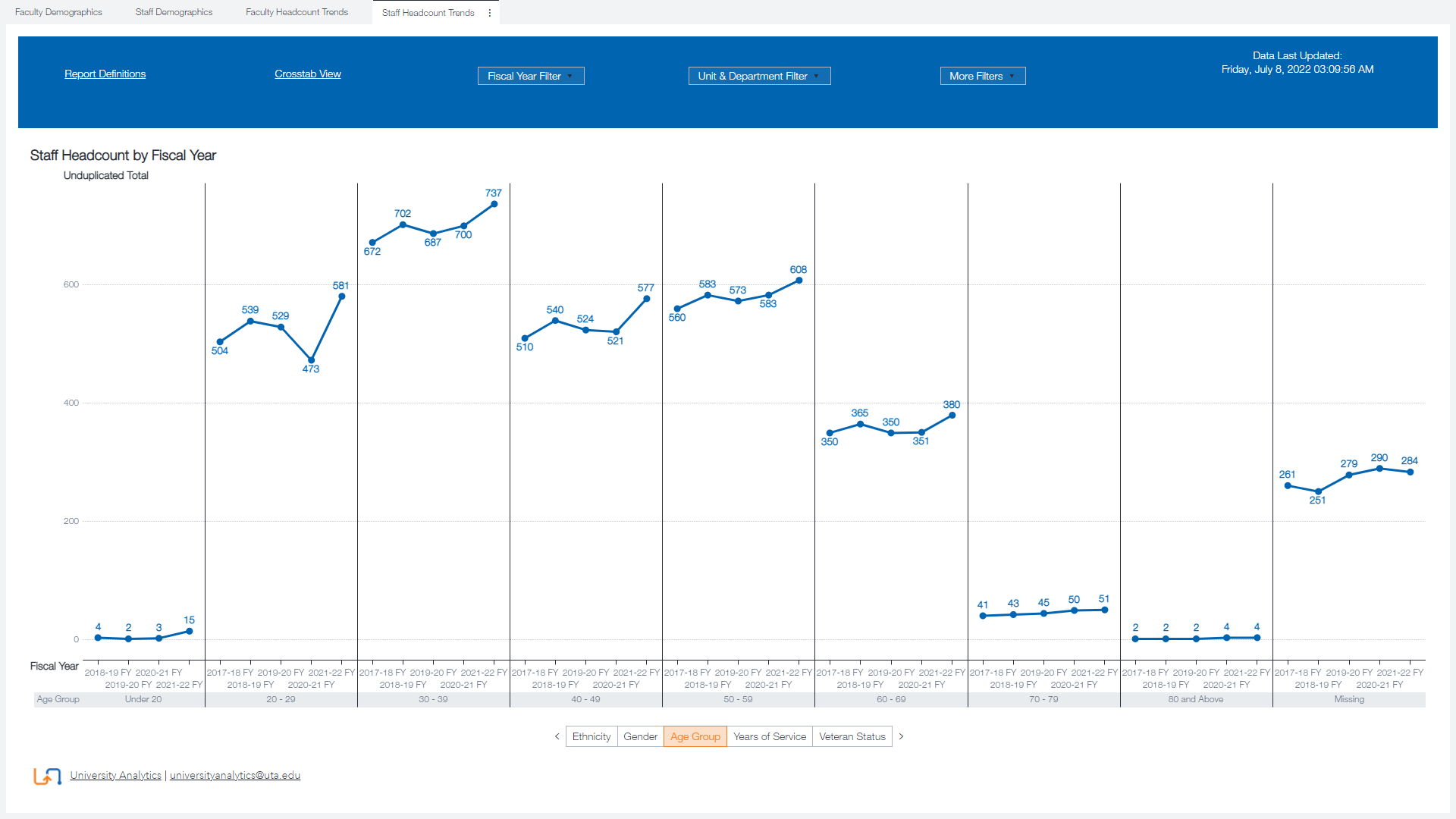
Task: Open the Crosstab View link
Action: pyautogui.click(x=308, y=74)
